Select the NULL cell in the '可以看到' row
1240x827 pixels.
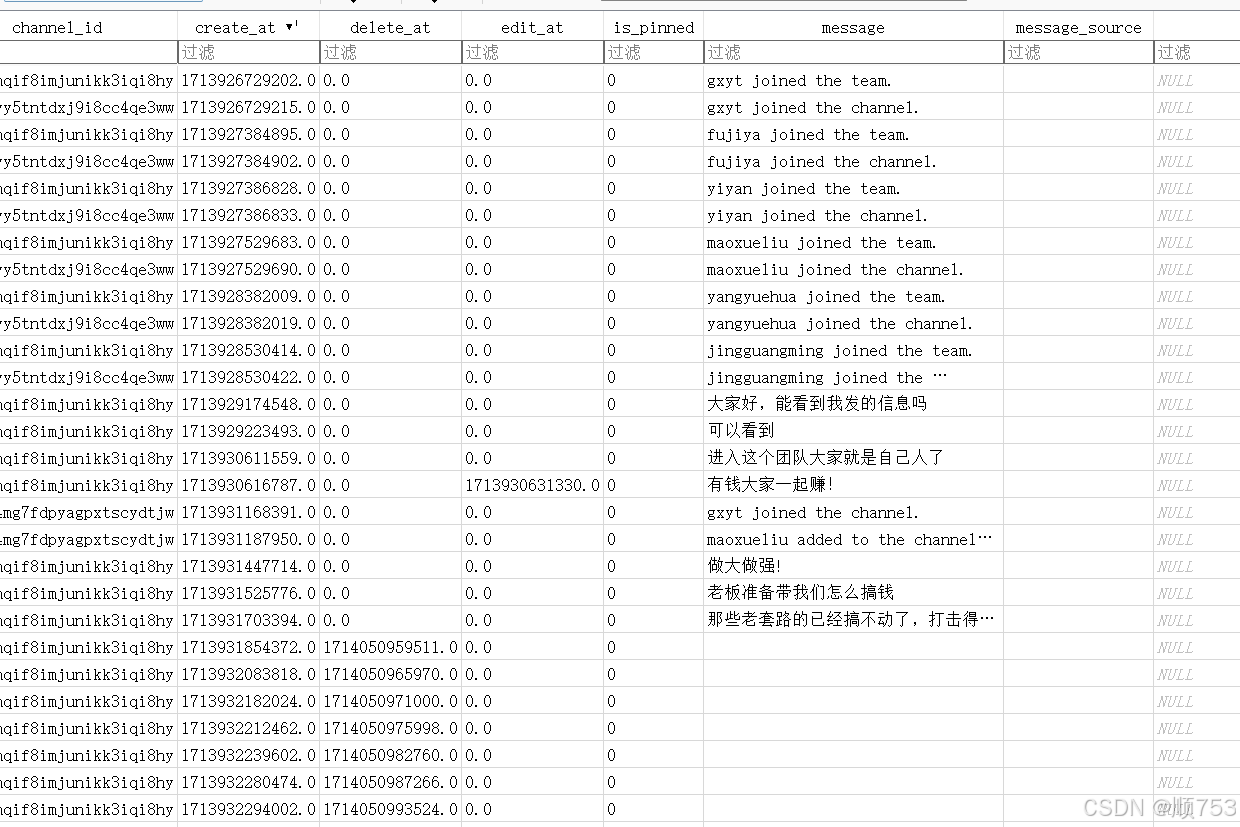tap(1197, 431)
